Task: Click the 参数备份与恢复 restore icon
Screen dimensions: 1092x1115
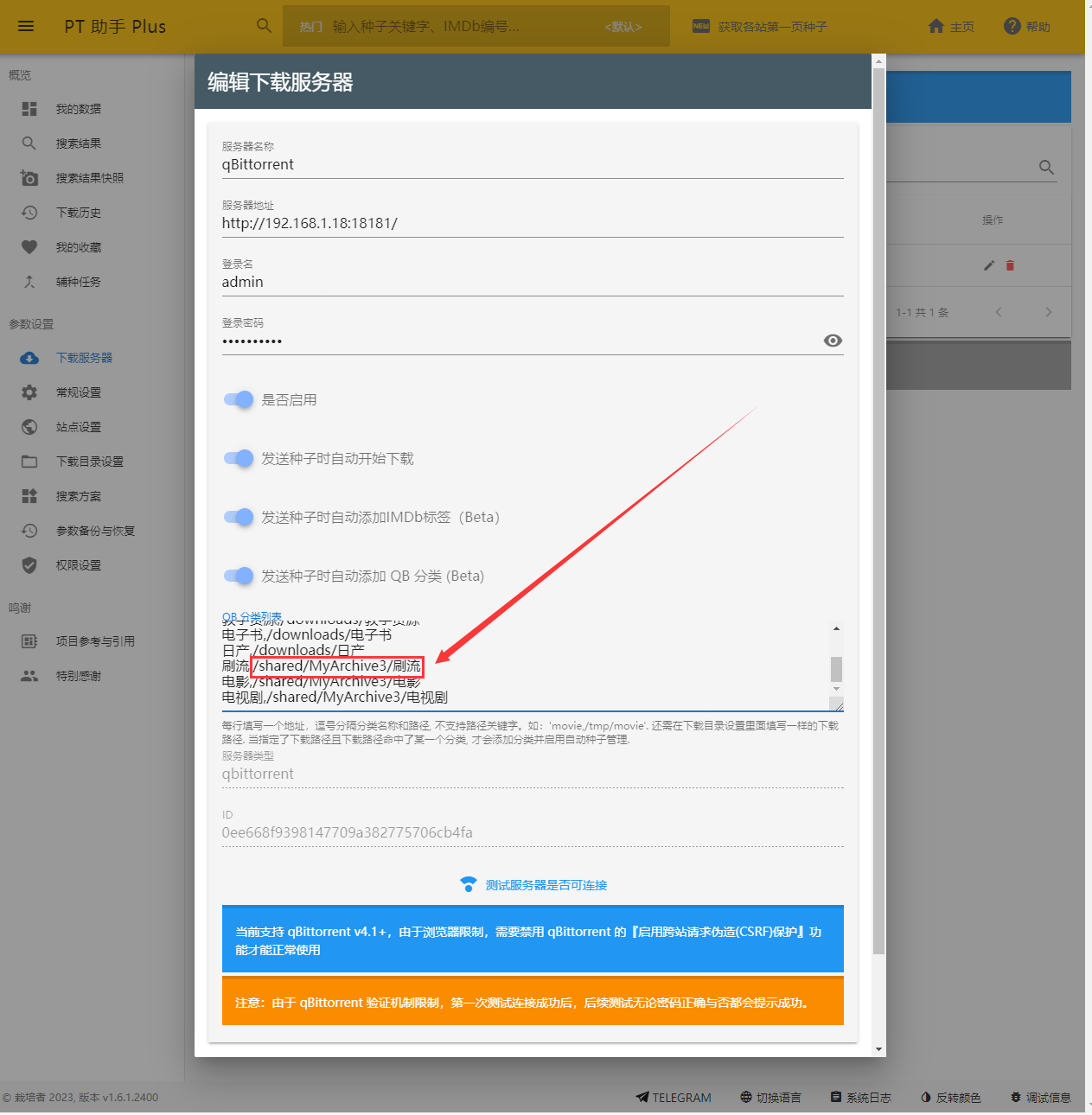Action: tap(29, 531)
